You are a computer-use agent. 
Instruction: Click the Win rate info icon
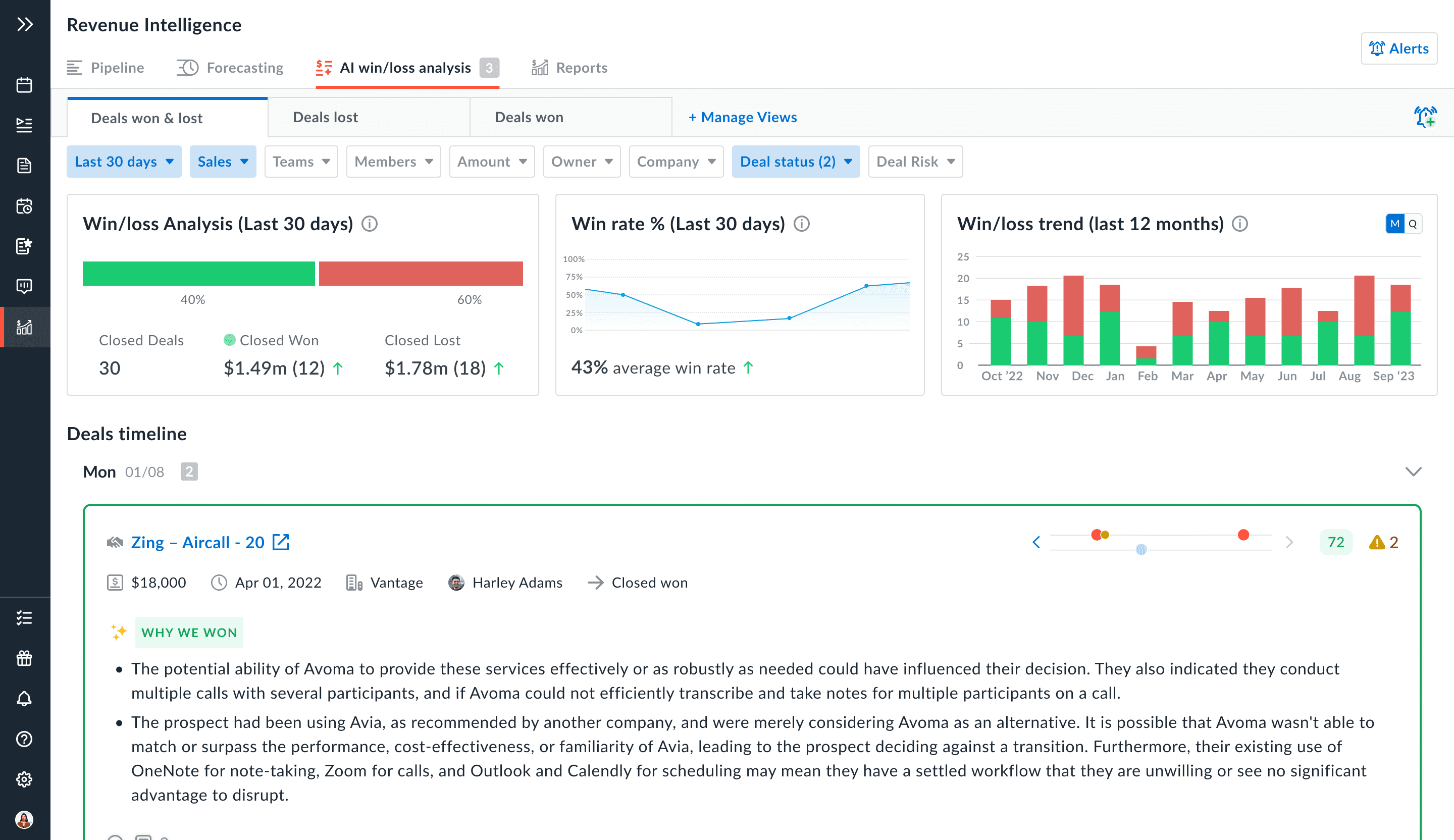(801, 224)
